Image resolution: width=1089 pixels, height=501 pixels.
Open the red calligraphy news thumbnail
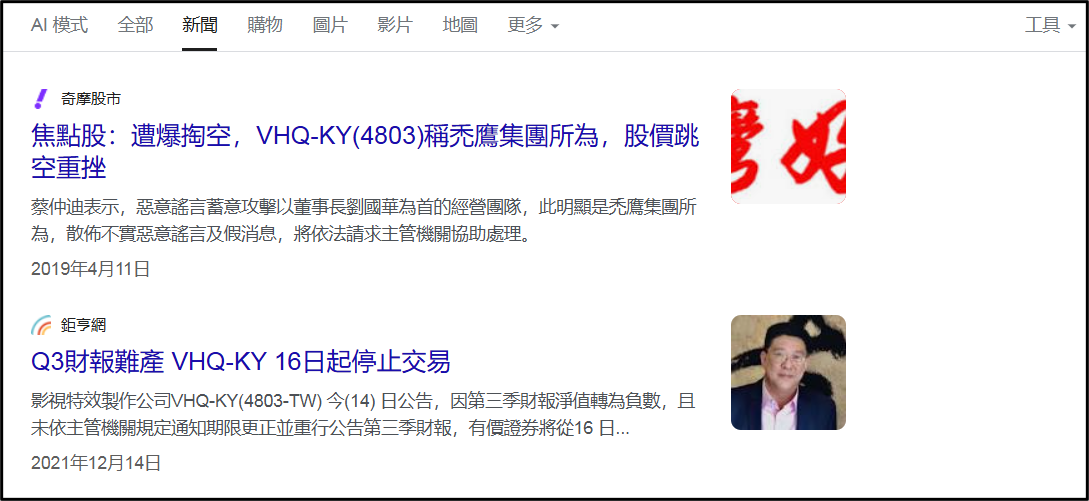point(788,147)
